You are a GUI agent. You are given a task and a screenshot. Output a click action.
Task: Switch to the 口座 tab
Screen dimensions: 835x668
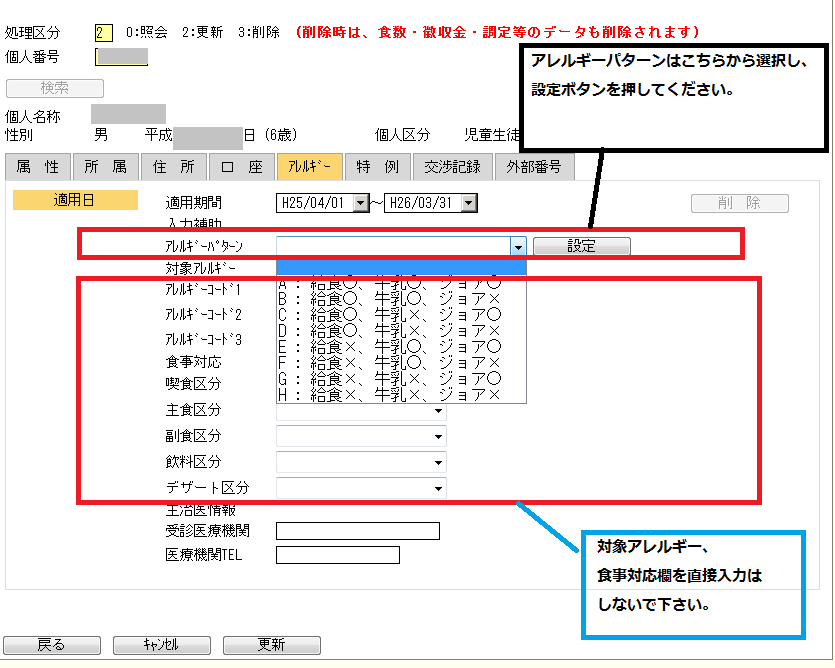coord(241,167)
